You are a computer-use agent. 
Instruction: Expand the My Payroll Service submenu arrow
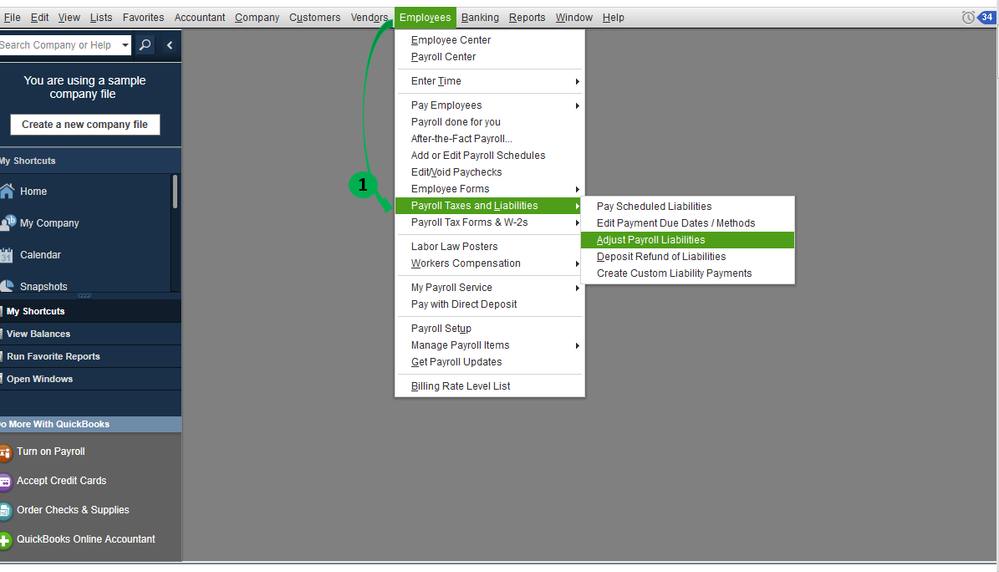[577, 288]
